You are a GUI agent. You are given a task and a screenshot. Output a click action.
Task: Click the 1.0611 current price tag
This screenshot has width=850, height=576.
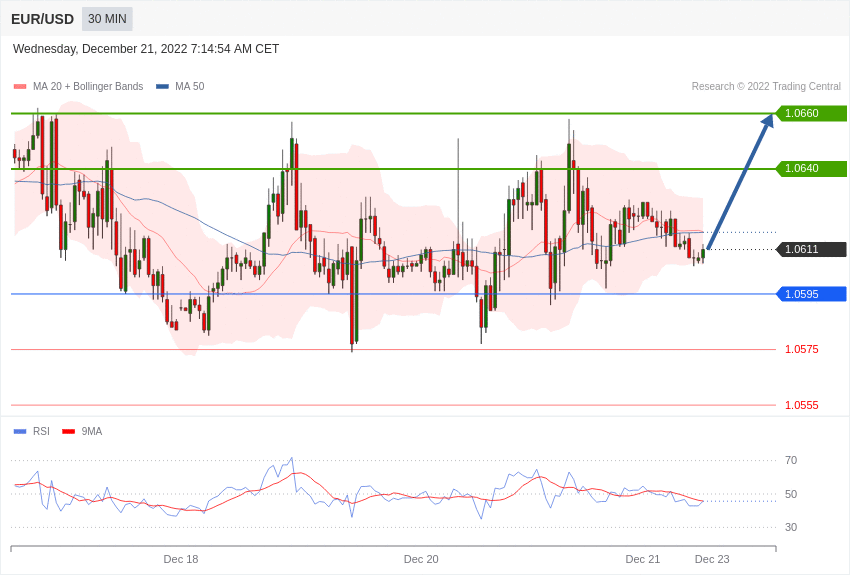point(811,249)
